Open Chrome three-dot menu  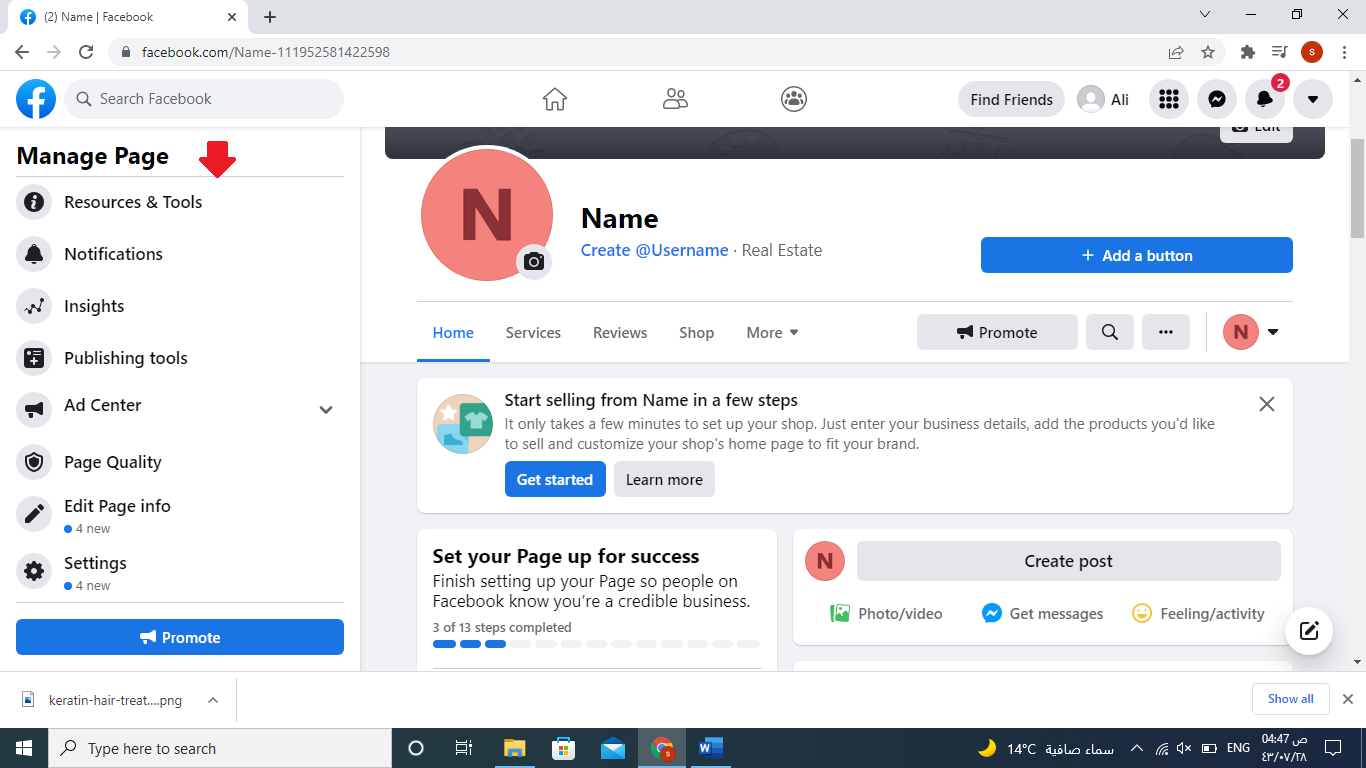(1345, 52)
